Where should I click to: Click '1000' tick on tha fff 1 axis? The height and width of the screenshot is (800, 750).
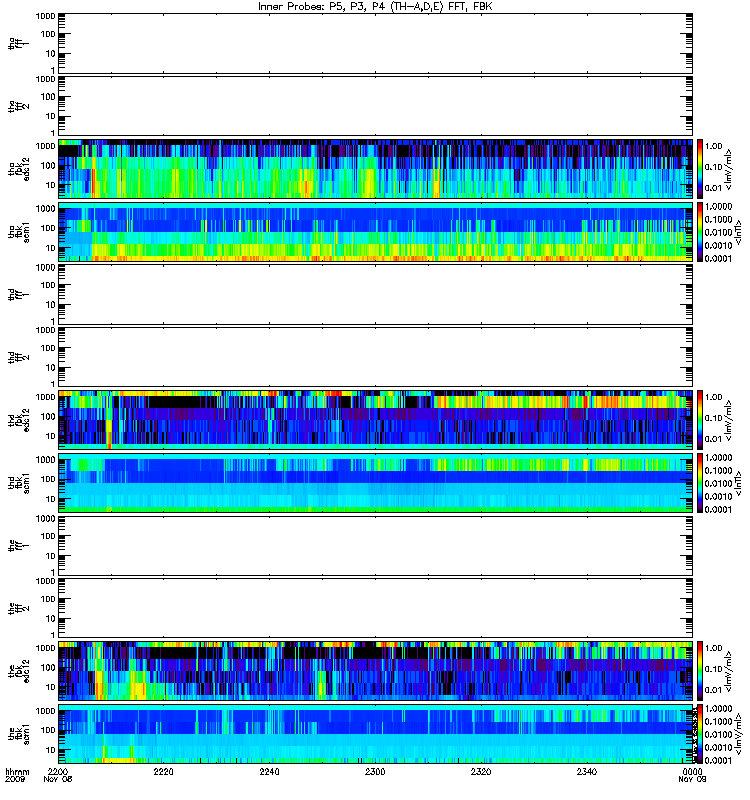pos(45,16)
